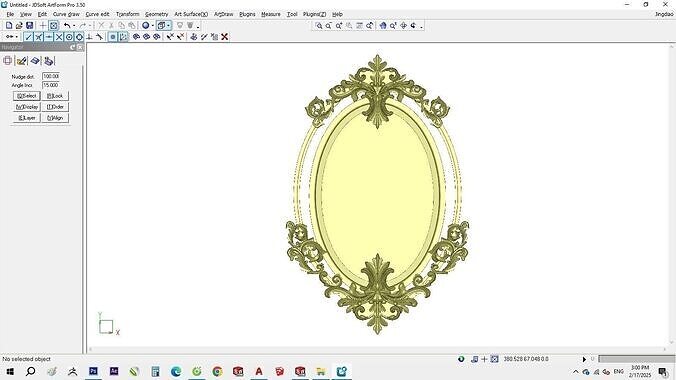Toggle the endpoint snap button

28,37
